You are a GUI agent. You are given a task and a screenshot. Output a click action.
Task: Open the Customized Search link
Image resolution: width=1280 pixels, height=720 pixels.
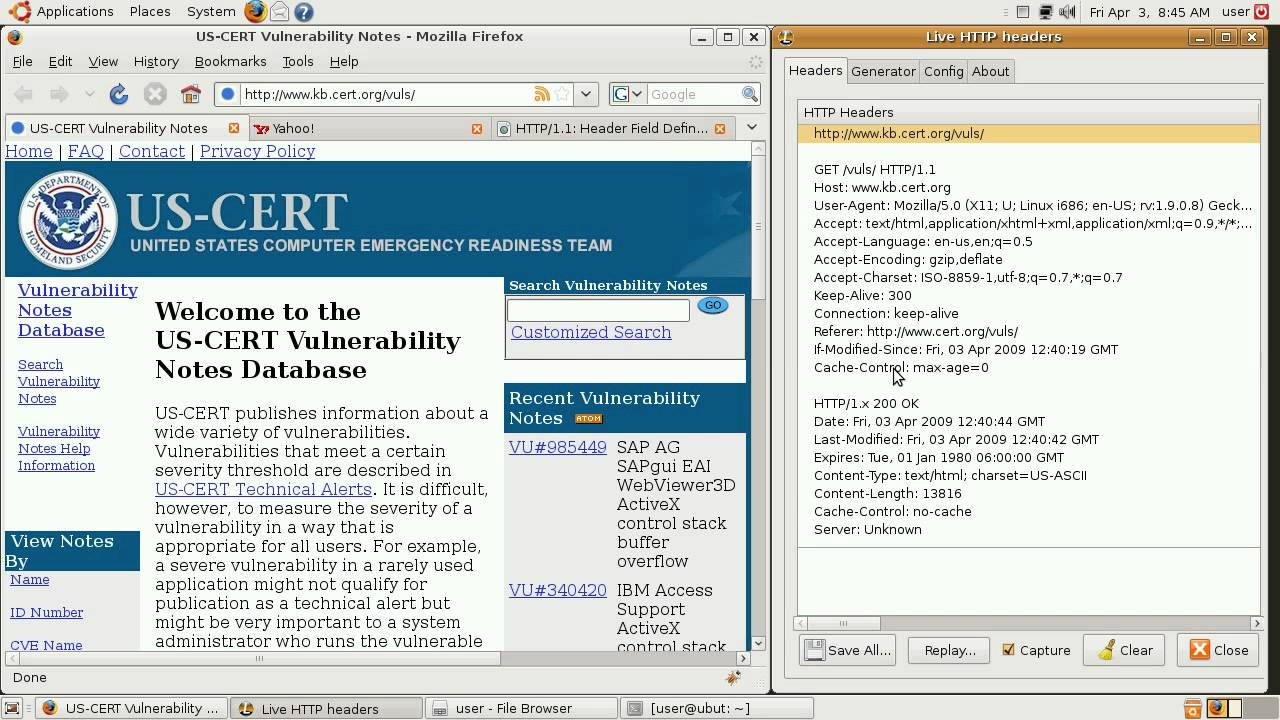[591, 332]
